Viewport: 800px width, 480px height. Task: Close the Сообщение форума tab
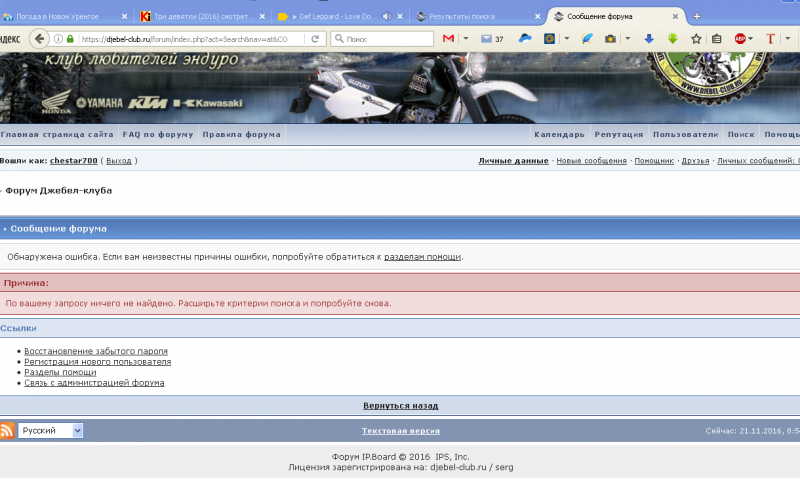[x=674, y=16]
